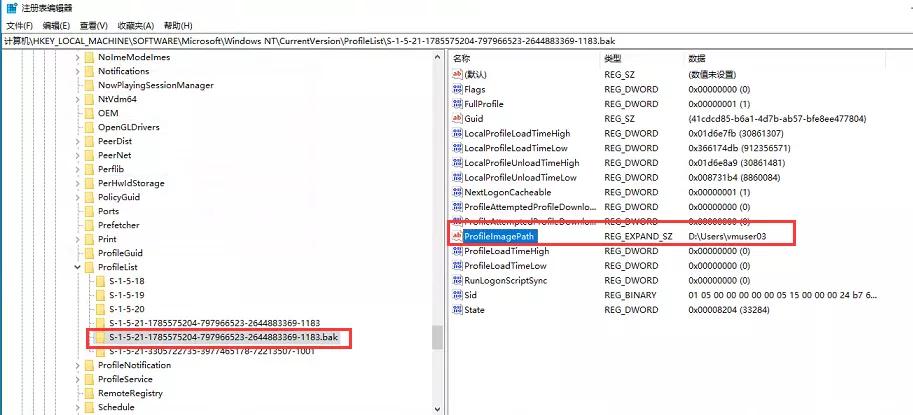Click the icon beside NextLogonCacheable
The image size is (913, 415).
[x=457, y=192]
